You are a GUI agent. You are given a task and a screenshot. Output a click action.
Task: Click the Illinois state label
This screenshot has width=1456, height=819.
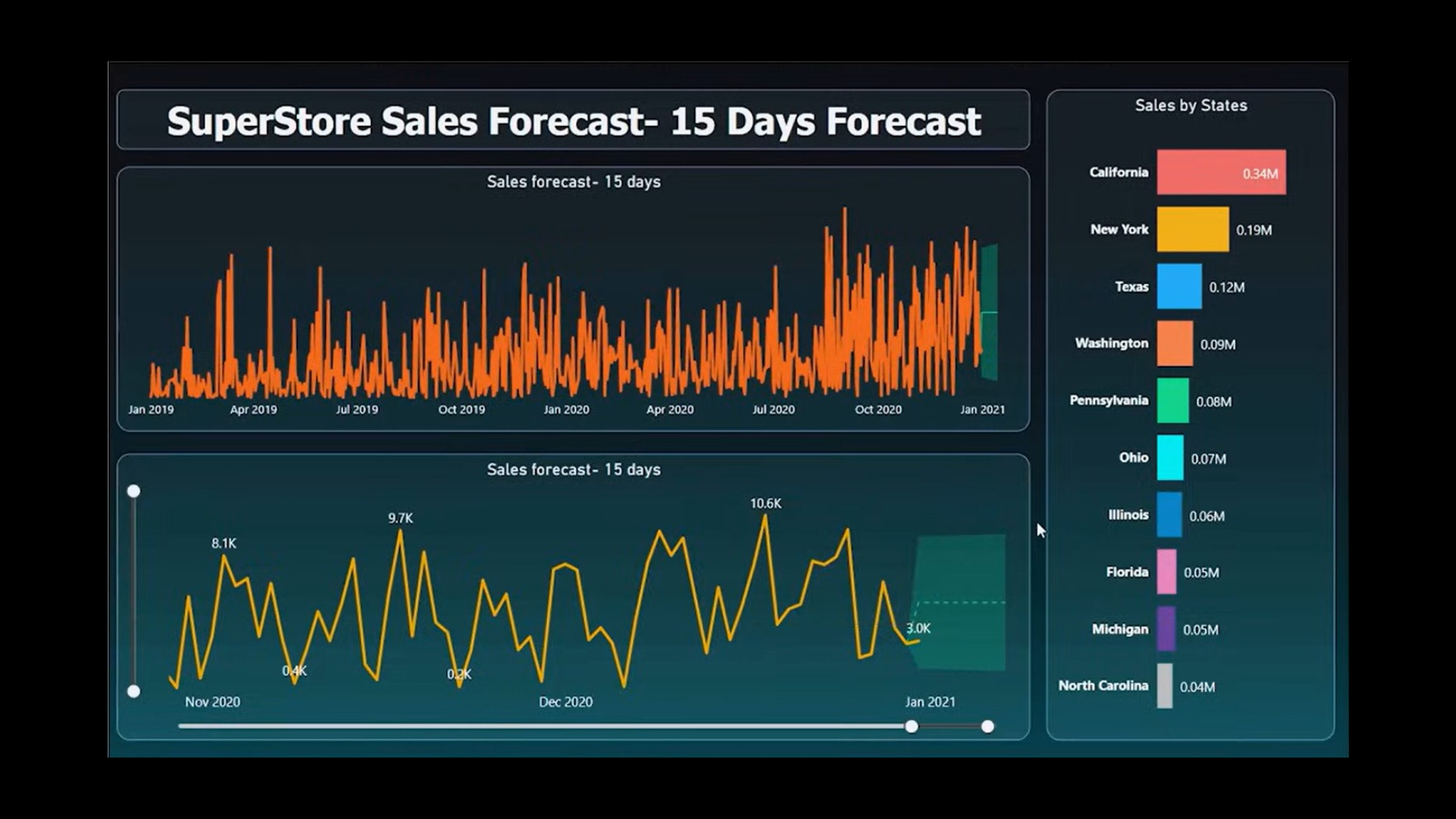tap(1128, 515)
